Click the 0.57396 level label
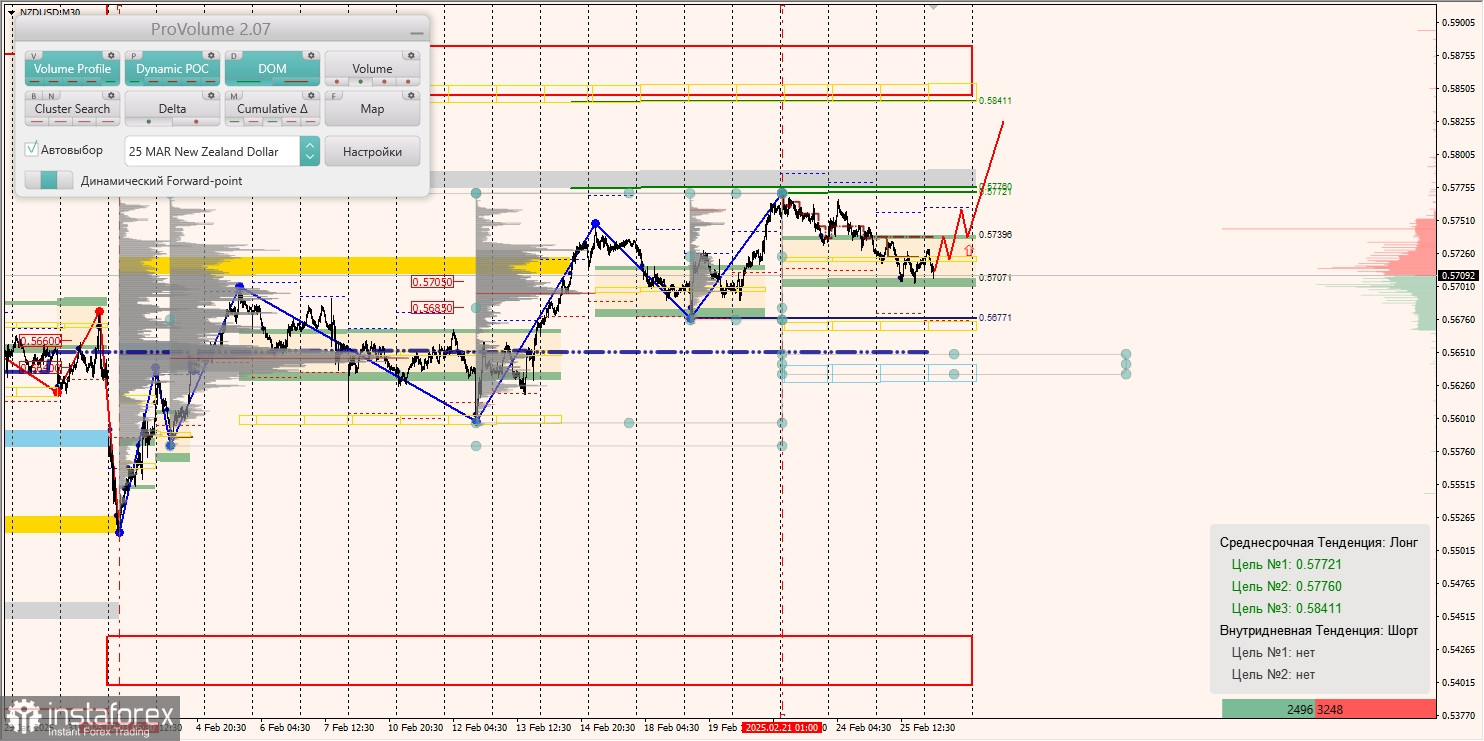The height and width of the screenshot is (741, 1484). pyautogui.click(x=995, y=234)
